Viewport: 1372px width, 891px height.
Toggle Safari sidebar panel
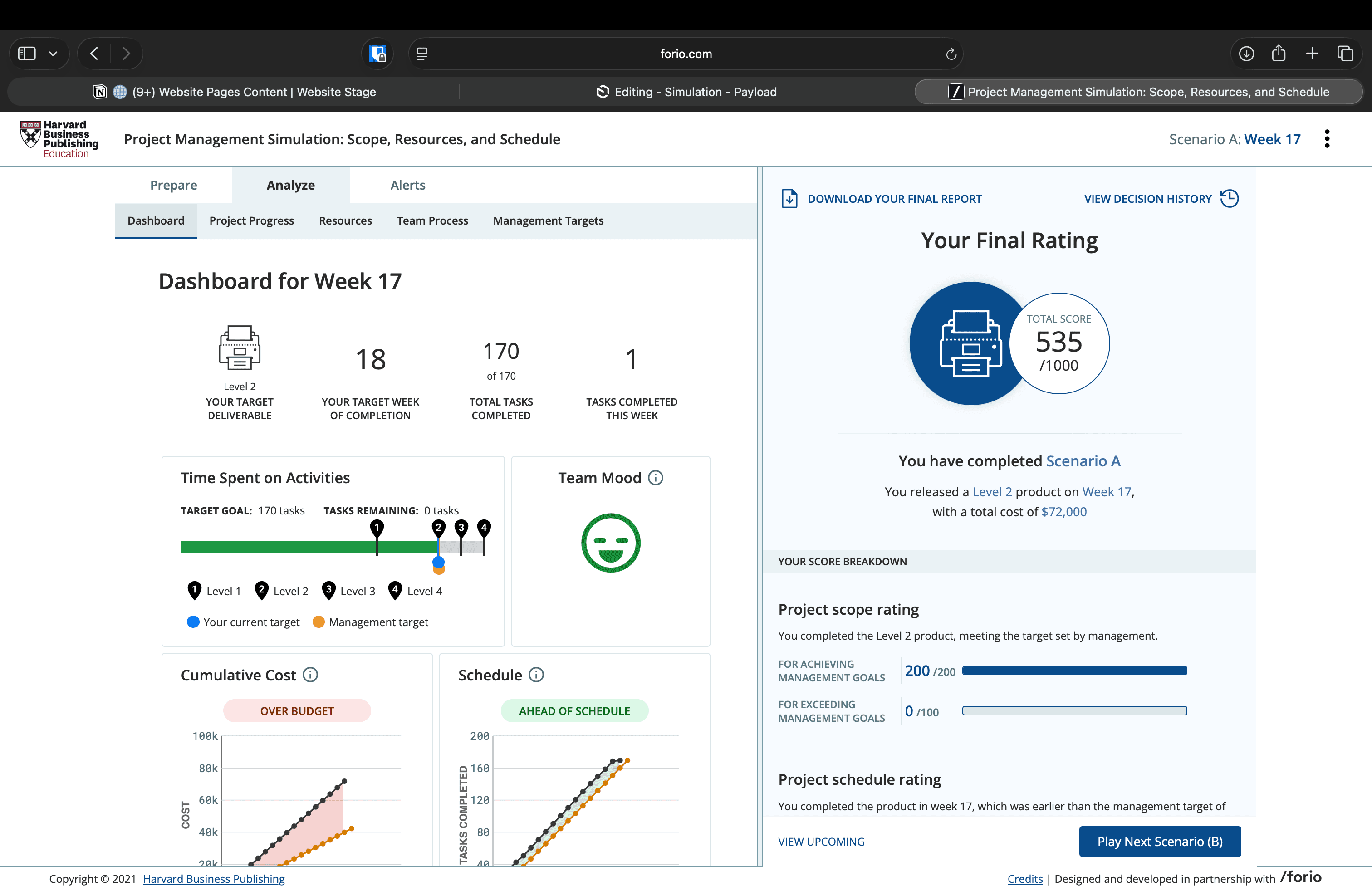[27, 54]
